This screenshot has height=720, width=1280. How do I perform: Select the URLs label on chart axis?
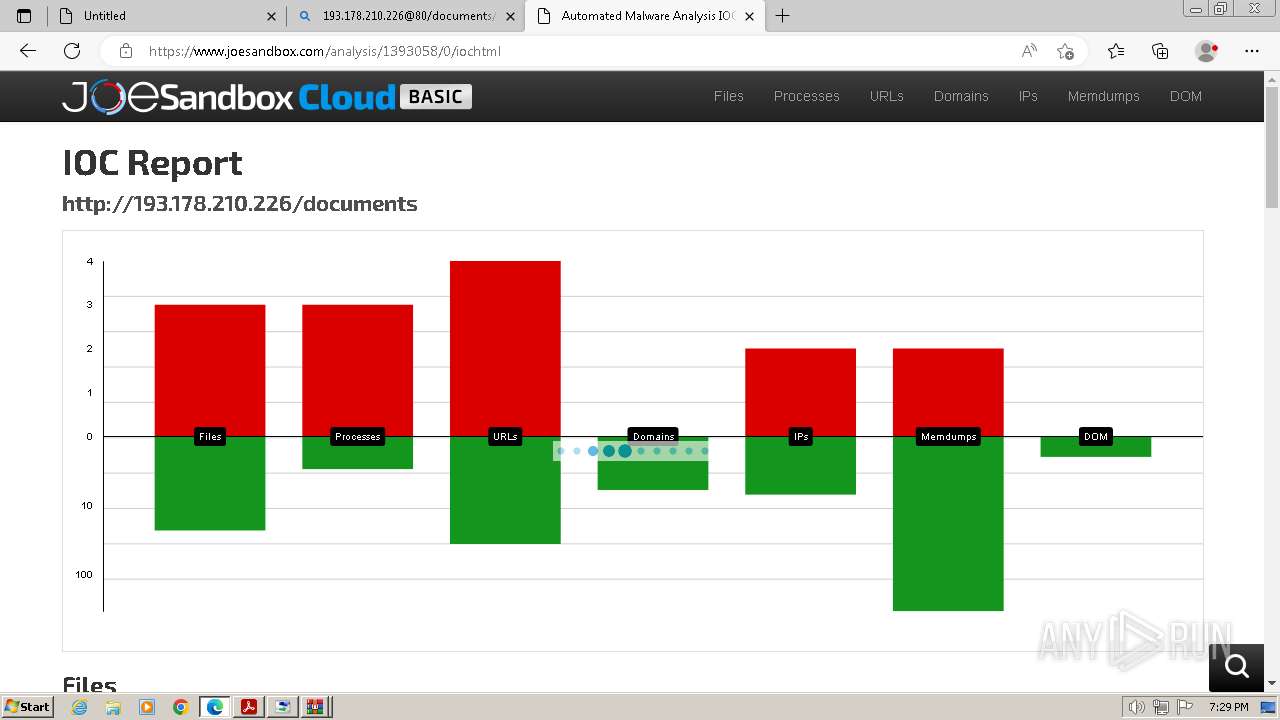(x=505, y=437)
